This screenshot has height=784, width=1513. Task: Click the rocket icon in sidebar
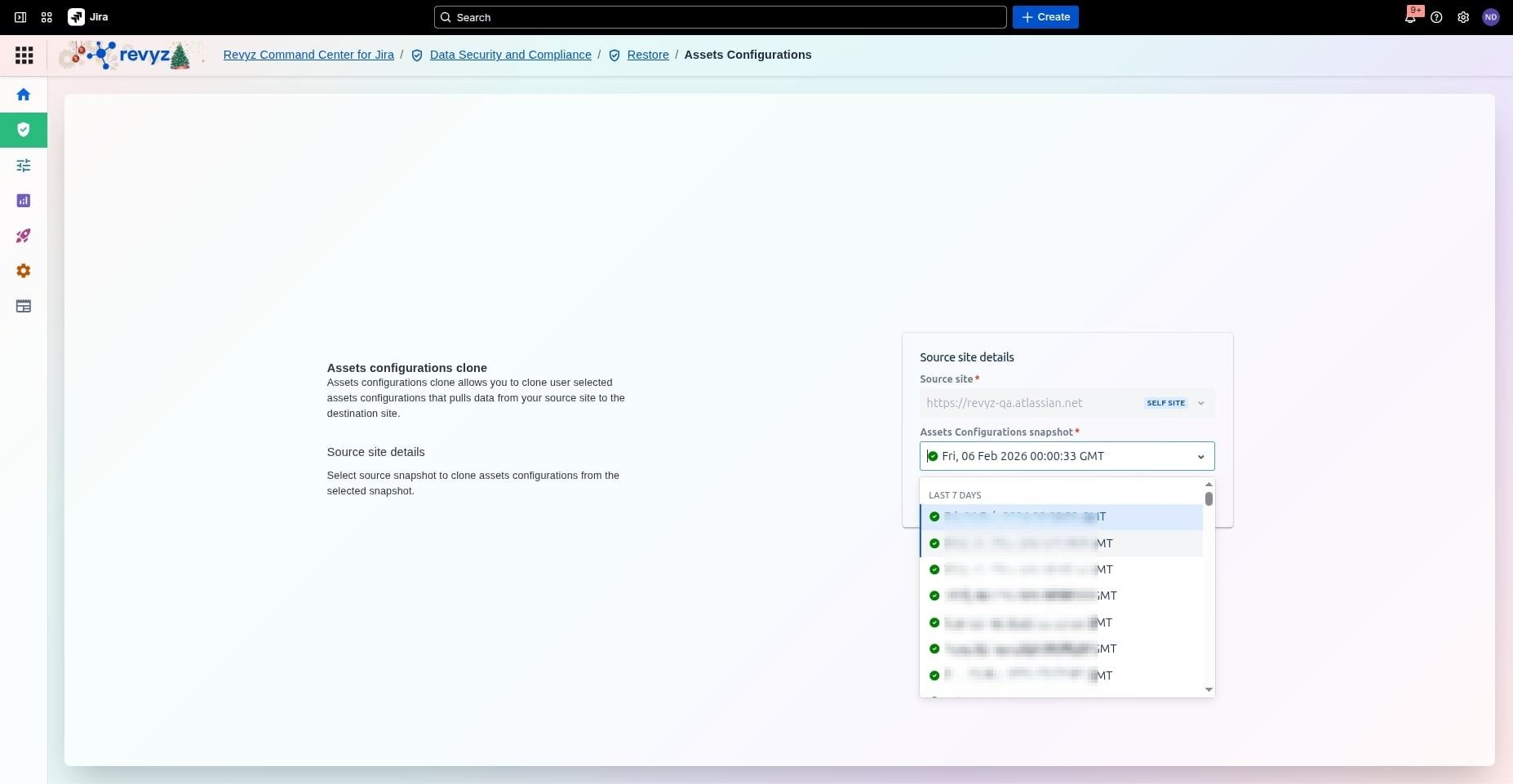24,236
